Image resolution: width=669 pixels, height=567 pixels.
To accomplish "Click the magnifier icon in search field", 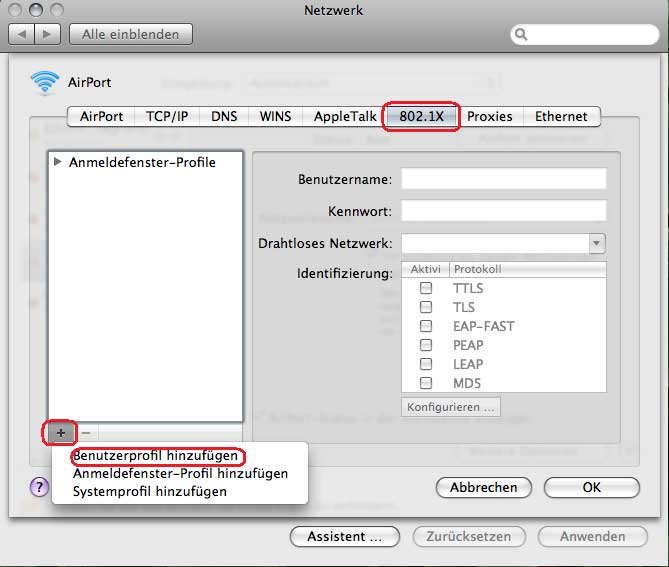I will (x=521, y=34).
